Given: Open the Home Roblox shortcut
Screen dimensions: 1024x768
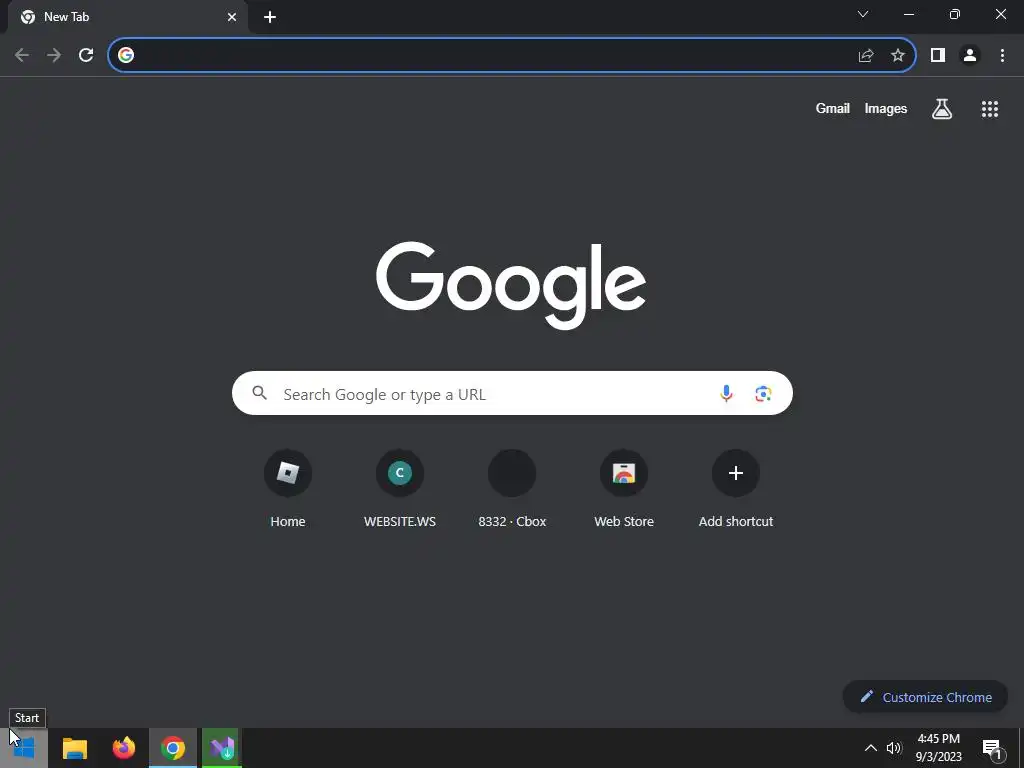Looking at the screenshot, I should point(288,487).
